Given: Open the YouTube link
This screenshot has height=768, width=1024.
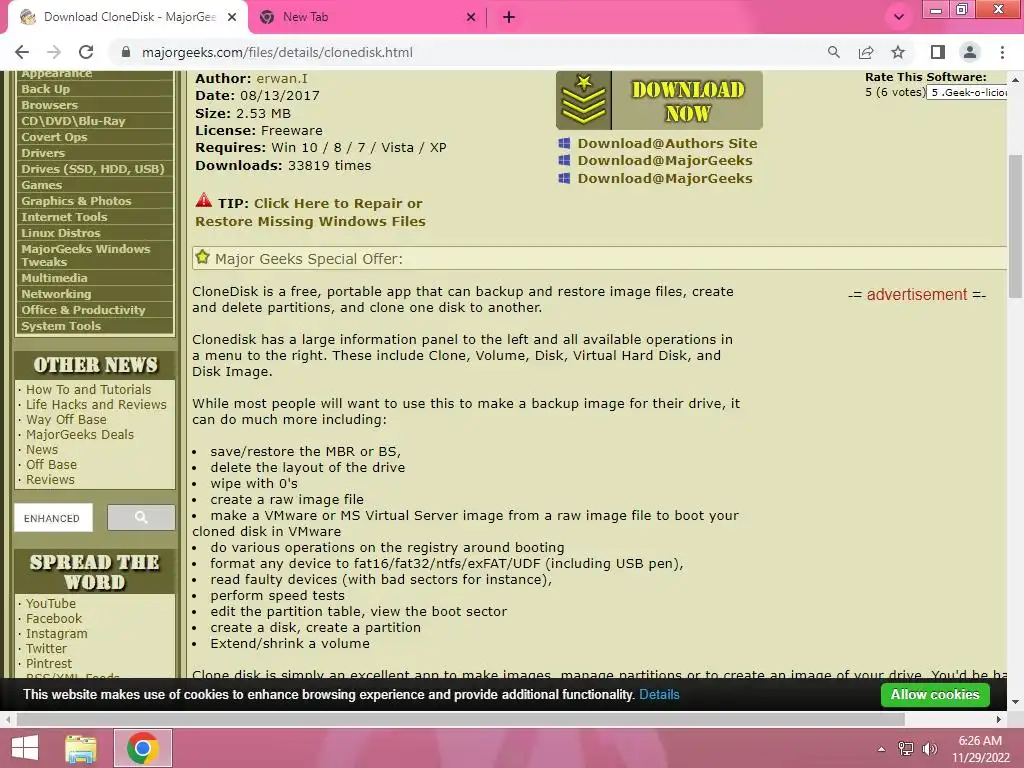Looking at the screenshot, I should pyautogui.click(x=50, y=603).
